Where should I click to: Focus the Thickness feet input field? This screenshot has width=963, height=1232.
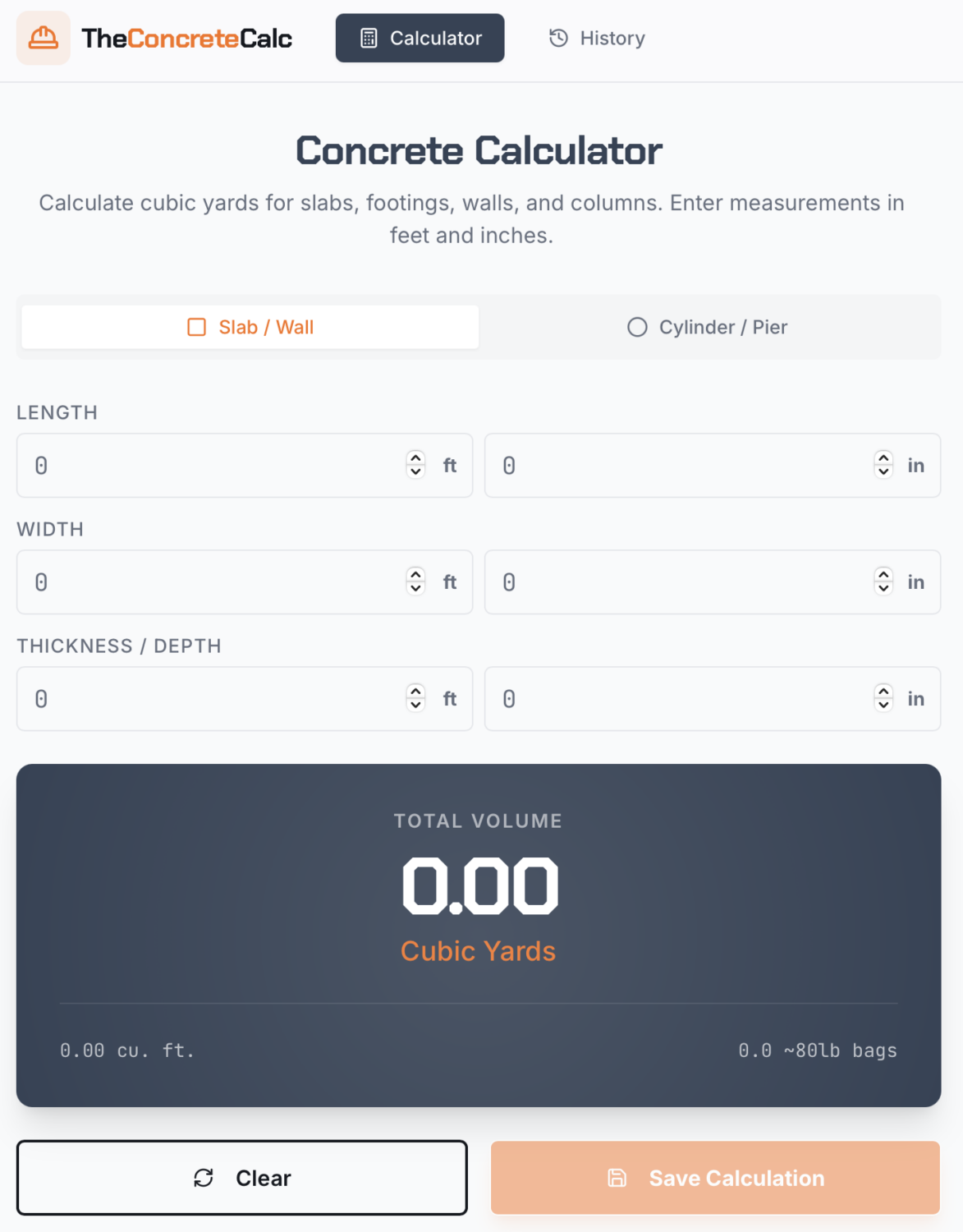coord(213,698)
